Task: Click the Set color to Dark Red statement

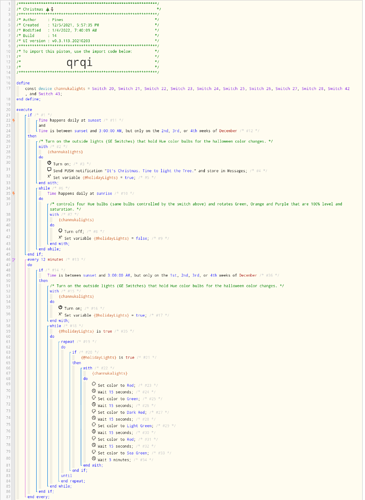Action: (x=122, y=412)
